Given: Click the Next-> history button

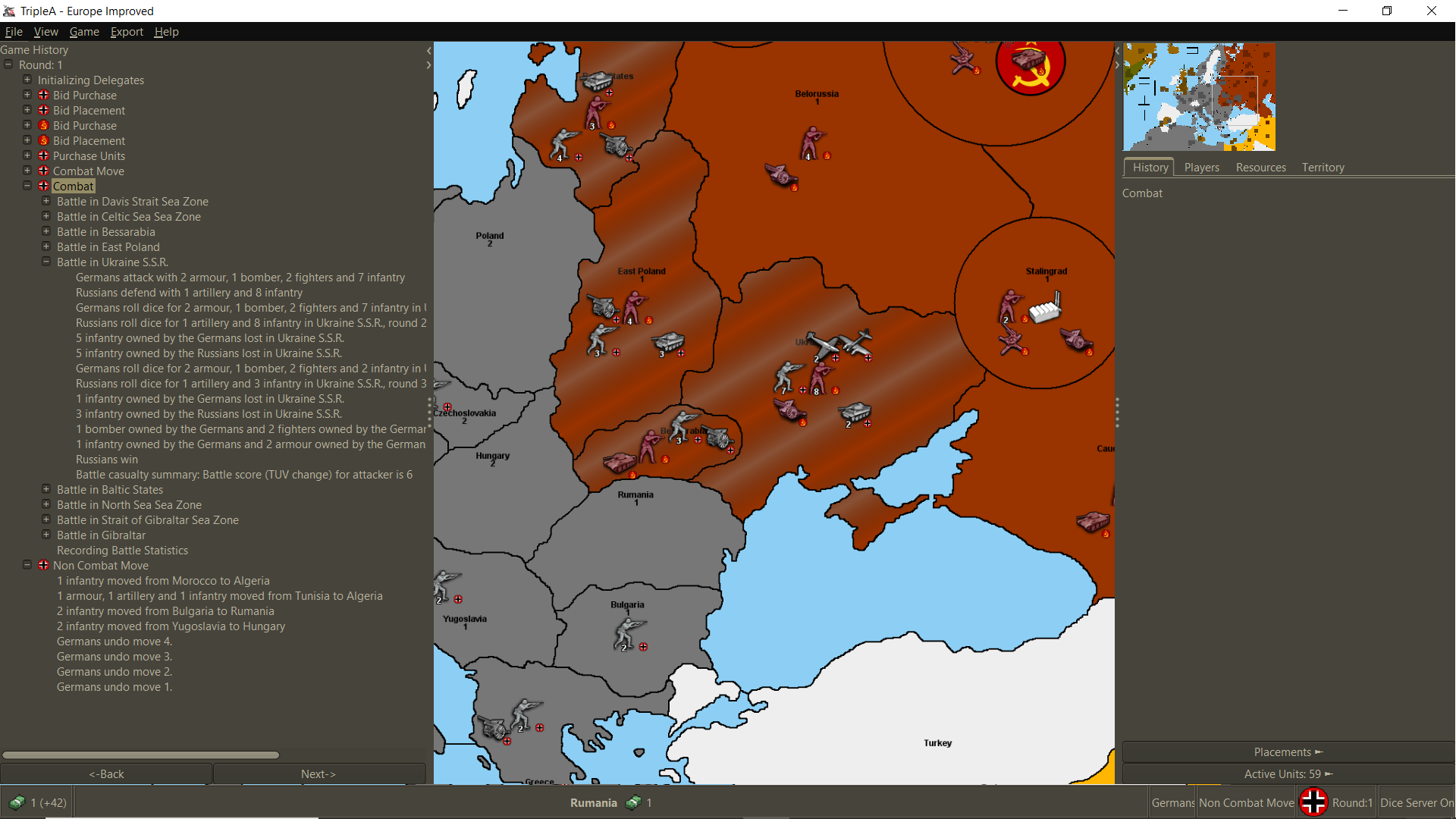Looking at the screenshot, I should [x=318, y=773].
